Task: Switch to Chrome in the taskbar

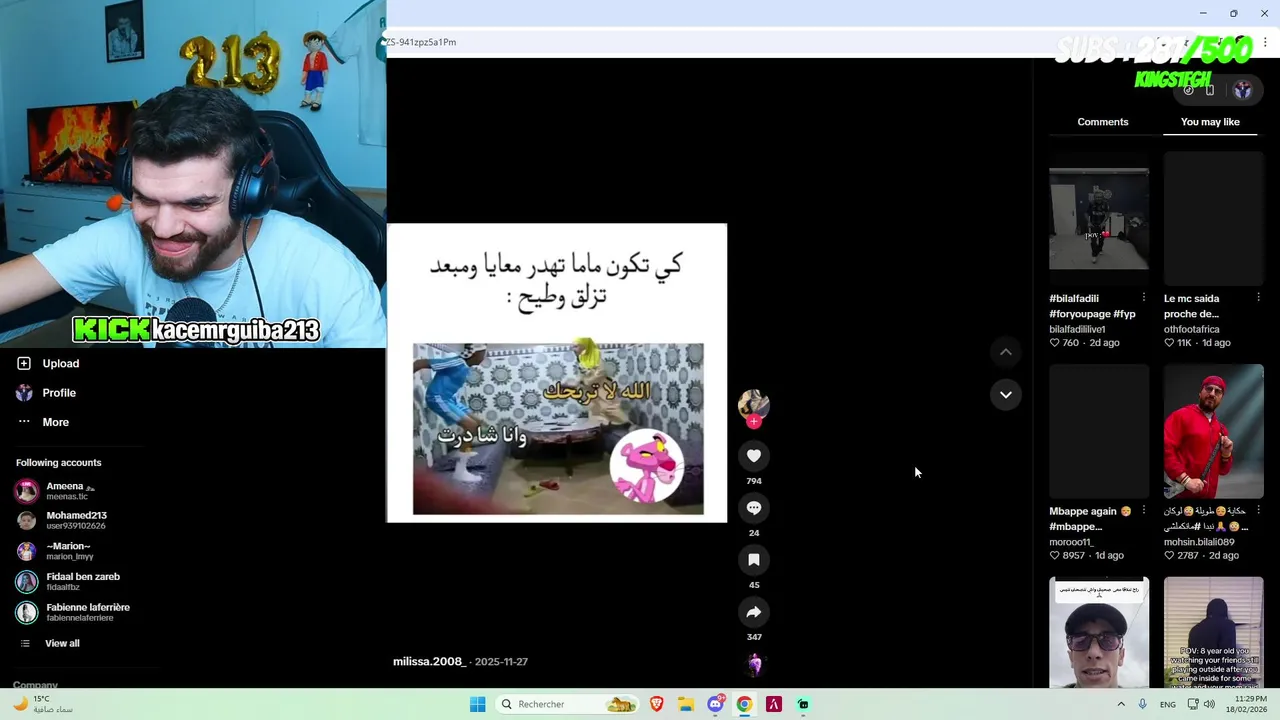Action: [x=744, y=704]
